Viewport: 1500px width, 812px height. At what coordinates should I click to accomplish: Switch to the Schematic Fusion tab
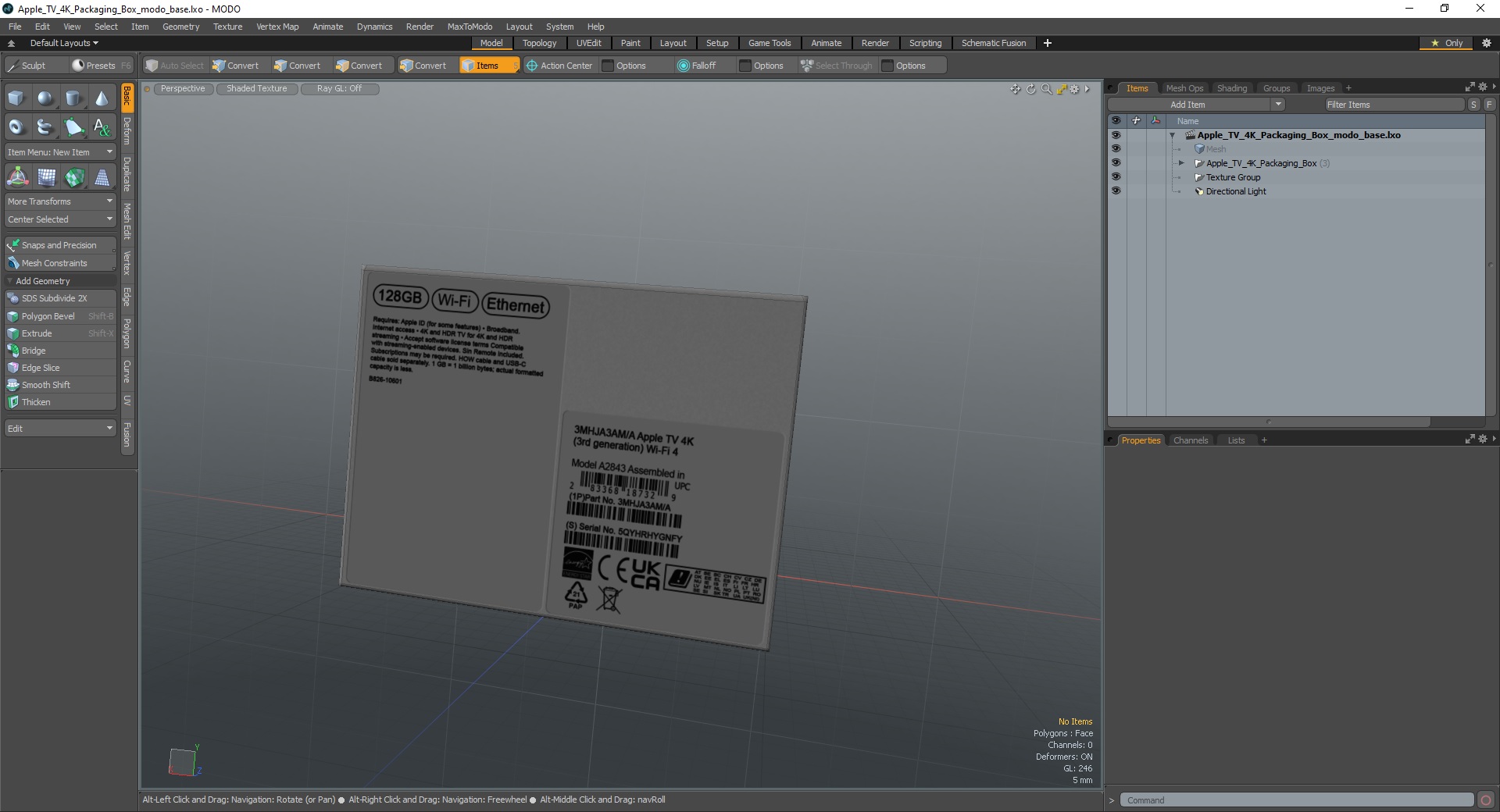994,43
